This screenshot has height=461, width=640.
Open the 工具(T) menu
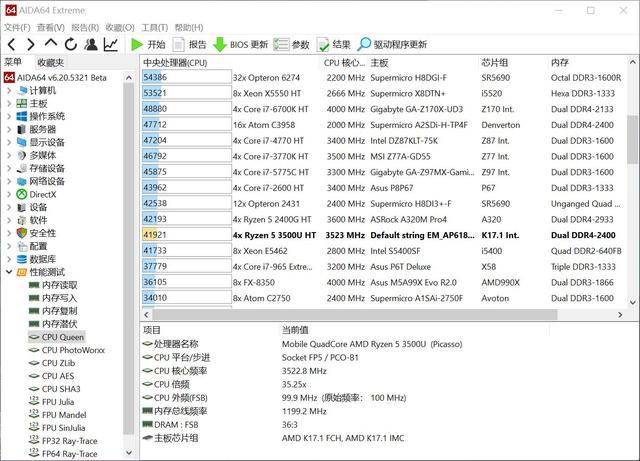click(154, 27)
